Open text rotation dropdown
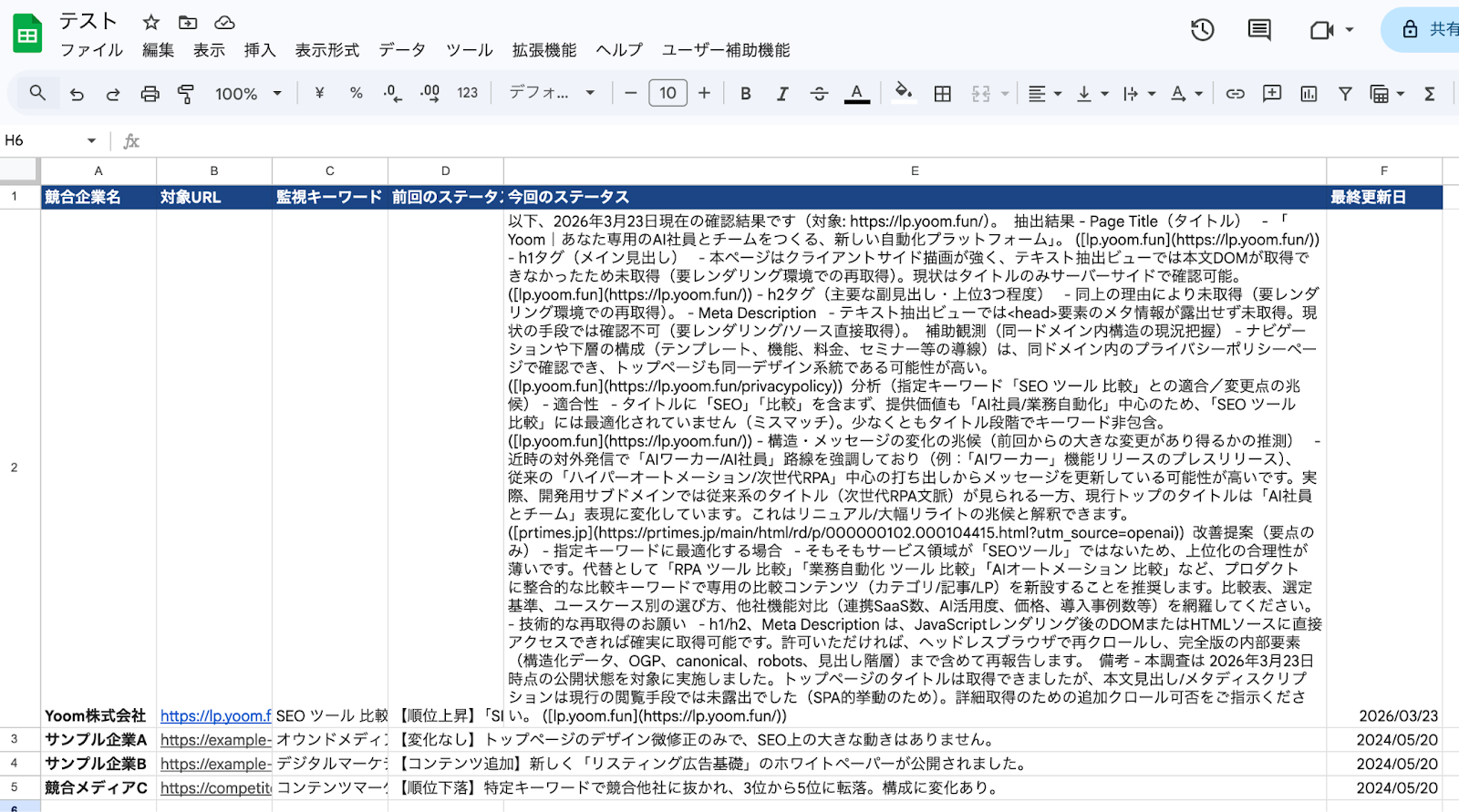 tap(1186, 93)
